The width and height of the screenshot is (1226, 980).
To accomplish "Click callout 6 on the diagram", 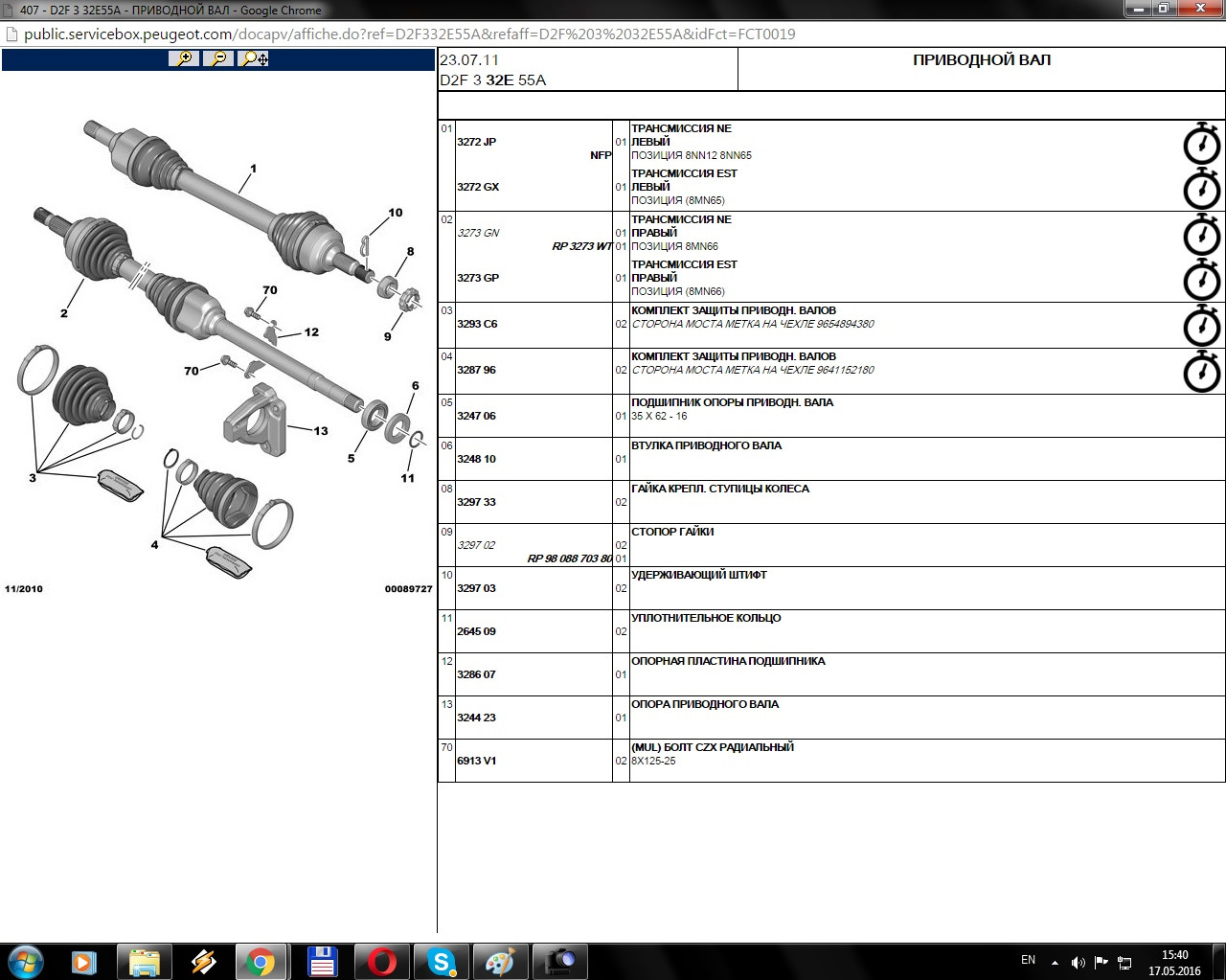I will pyautogui.click(x=415, y=386).
